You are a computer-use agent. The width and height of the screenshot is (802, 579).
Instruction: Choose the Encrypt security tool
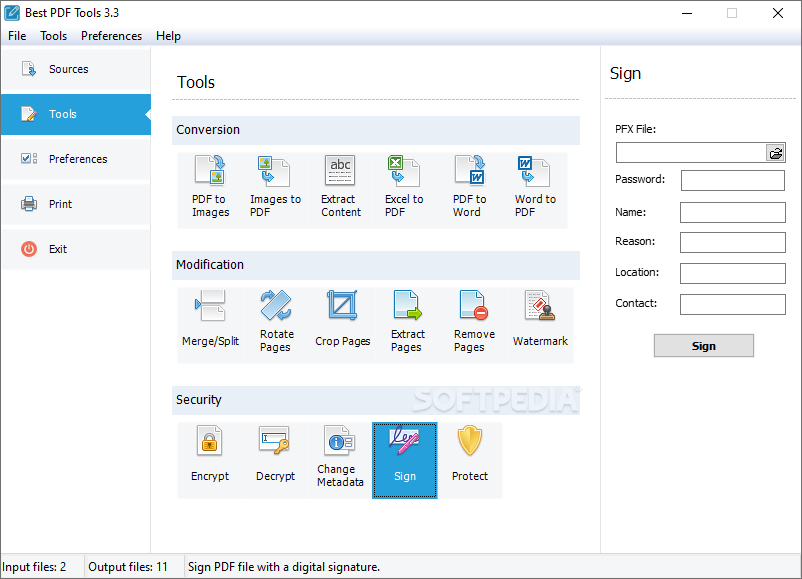tap(210, 460)
